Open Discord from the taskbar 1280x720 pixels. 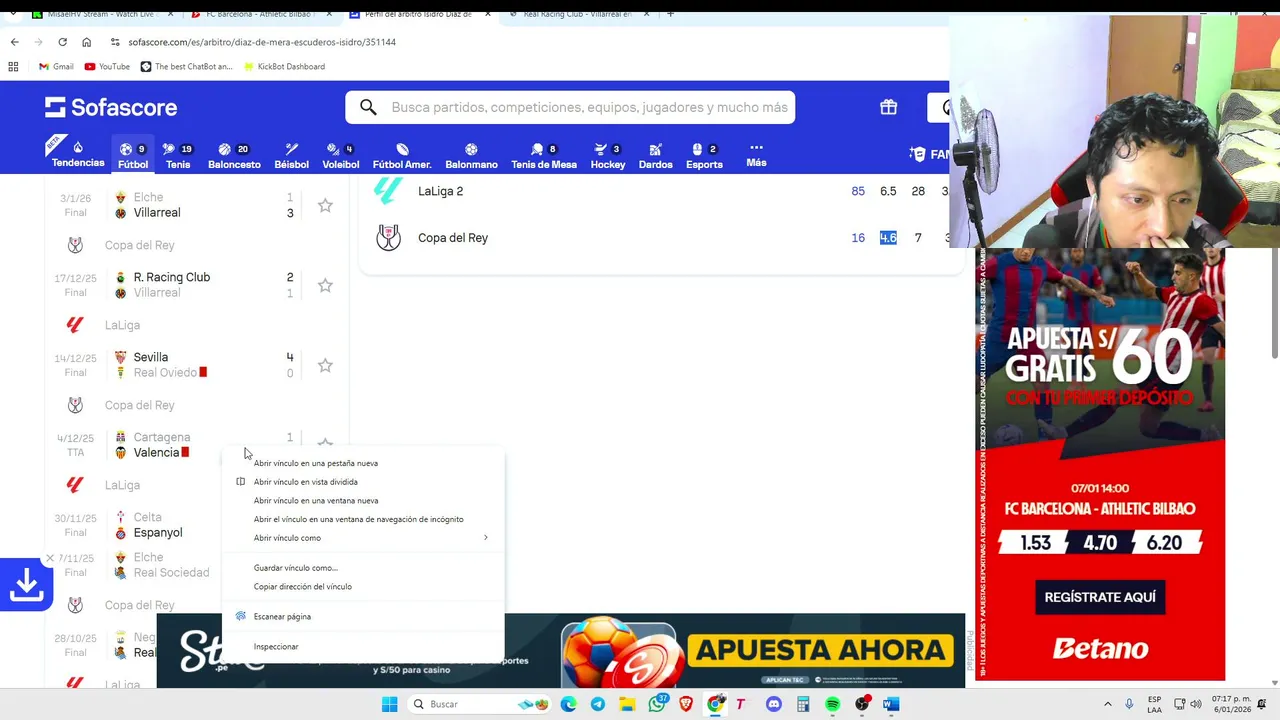click(x=773, y=704)
